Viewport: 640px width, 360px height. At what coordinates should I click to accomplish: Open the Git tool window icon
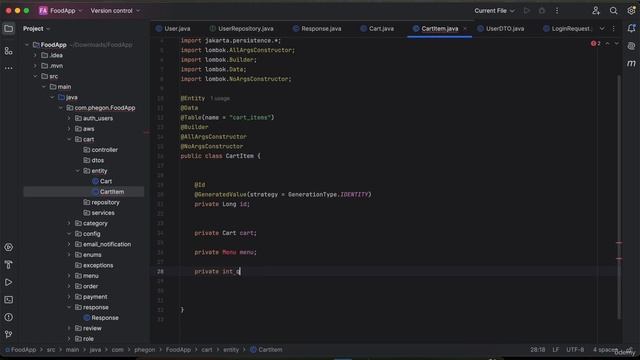8,334
